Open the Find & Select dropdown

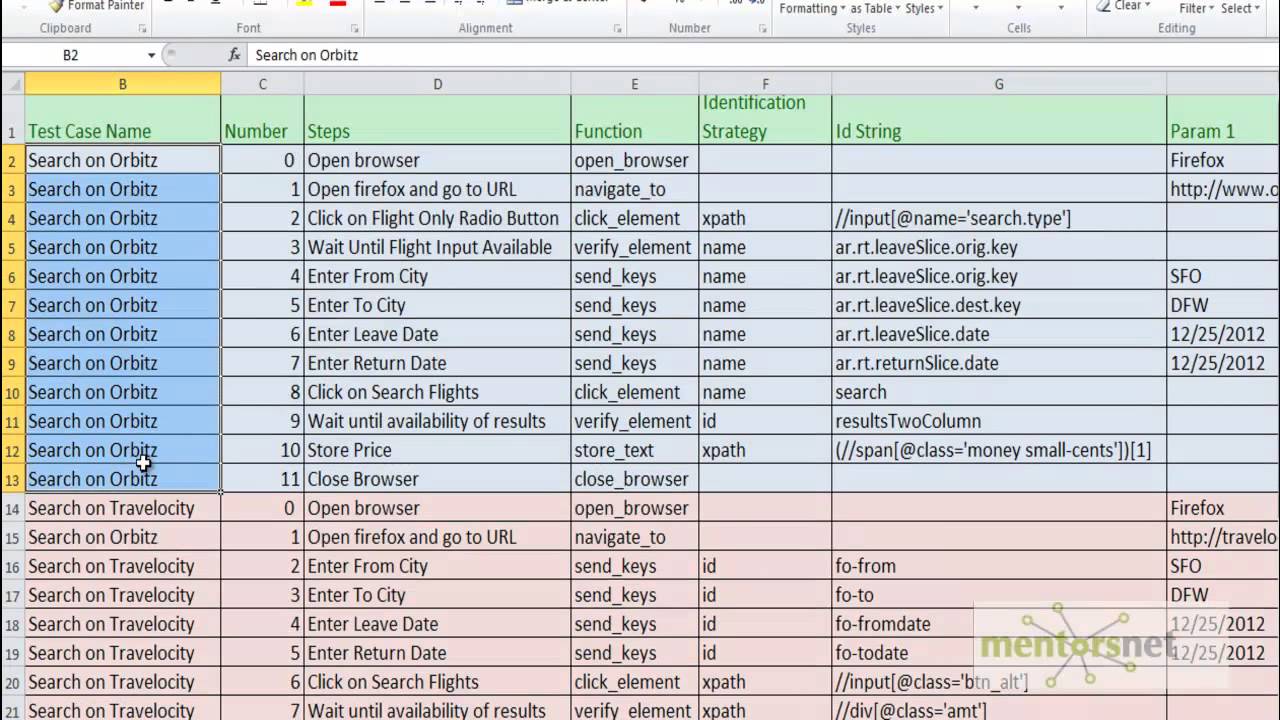coord(1240,8)
